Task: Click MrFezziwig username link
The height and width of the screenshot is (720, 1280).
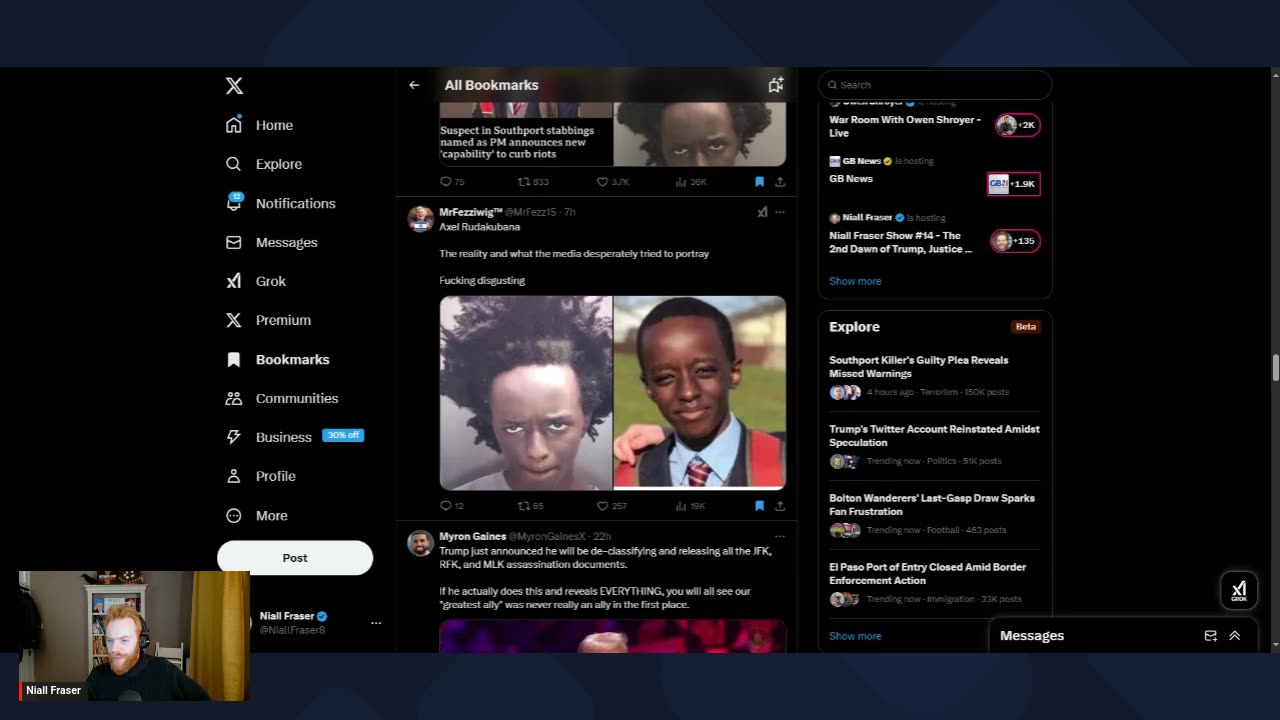Action: click(470, 212)
